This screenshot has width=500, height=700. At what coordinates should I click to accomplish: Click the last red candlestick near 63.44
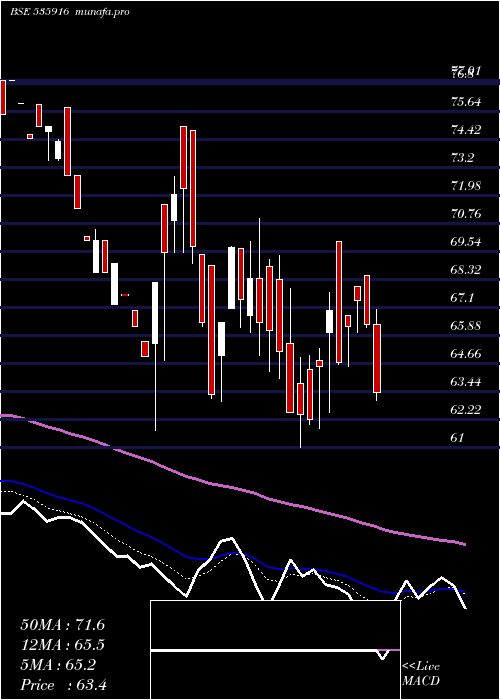click(377, 358)
